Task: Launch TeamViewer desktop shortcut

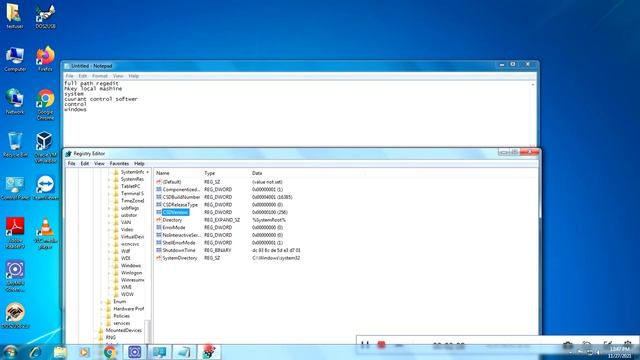Action: [x=45, y=188]
